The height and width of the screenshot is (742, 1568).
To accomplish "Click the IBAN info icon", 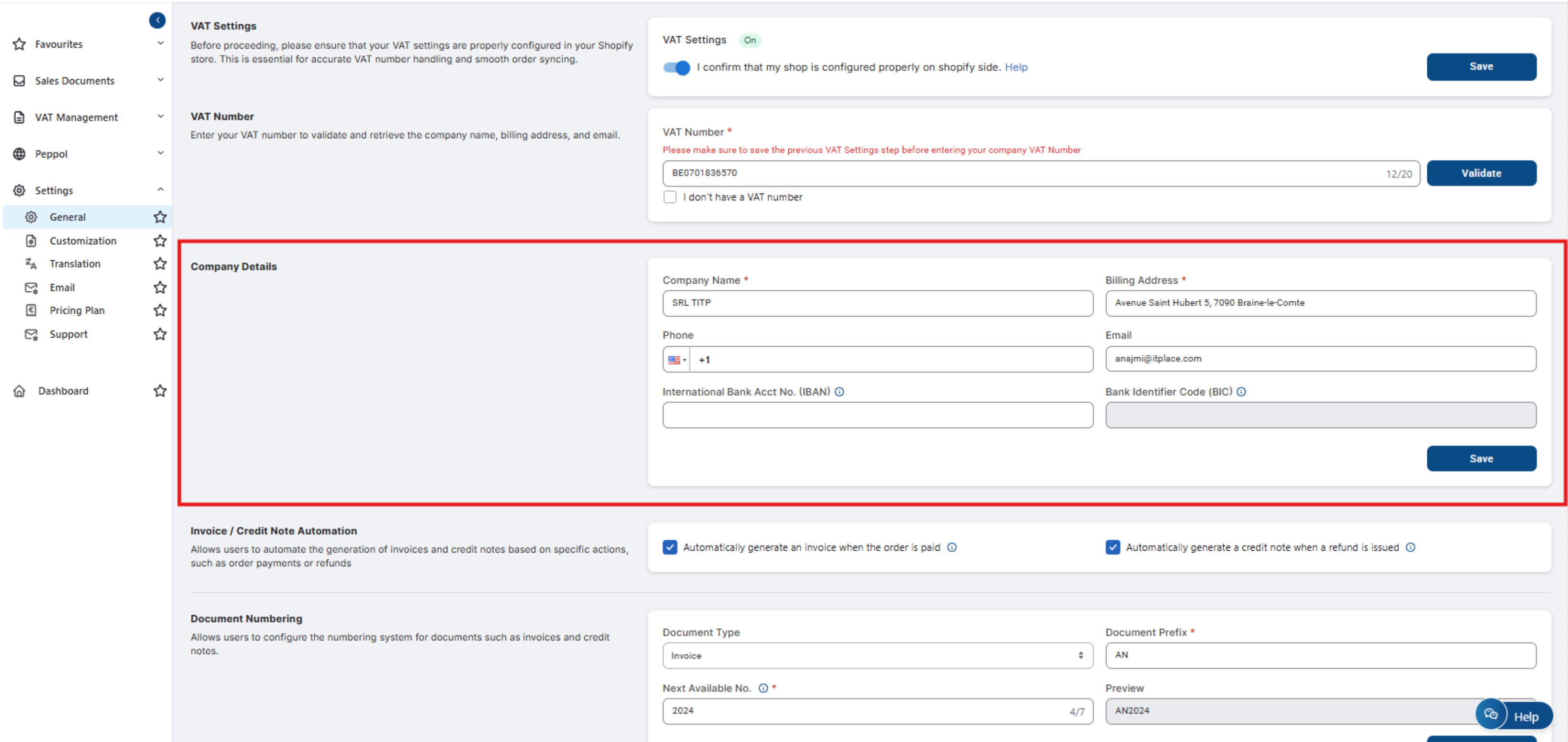I will click(839, 392).
